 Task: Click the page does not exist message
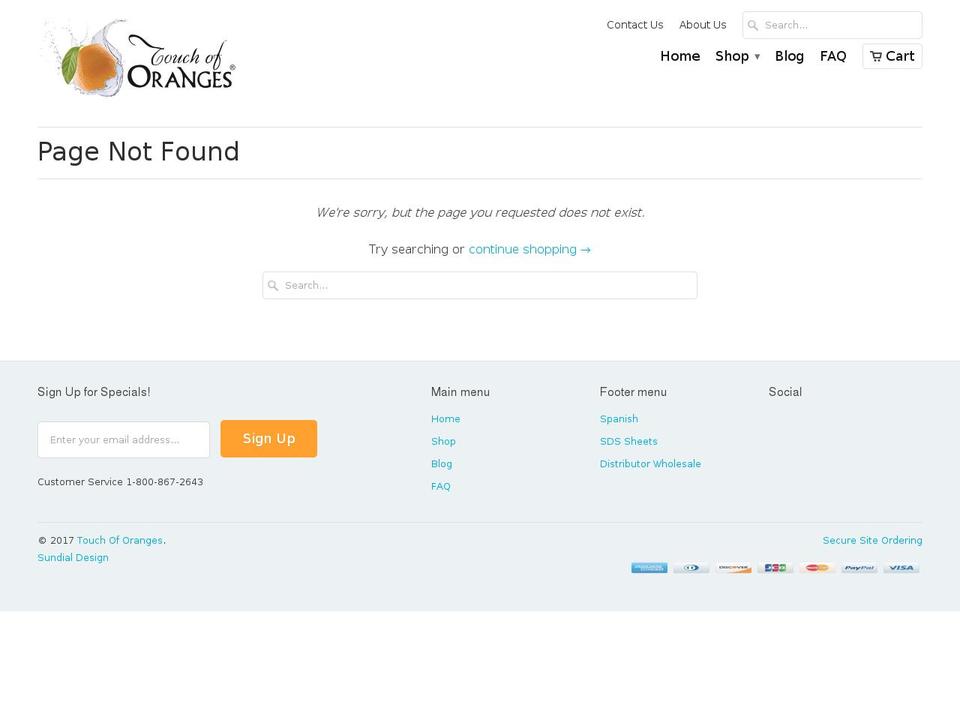(x=480, y=213)
